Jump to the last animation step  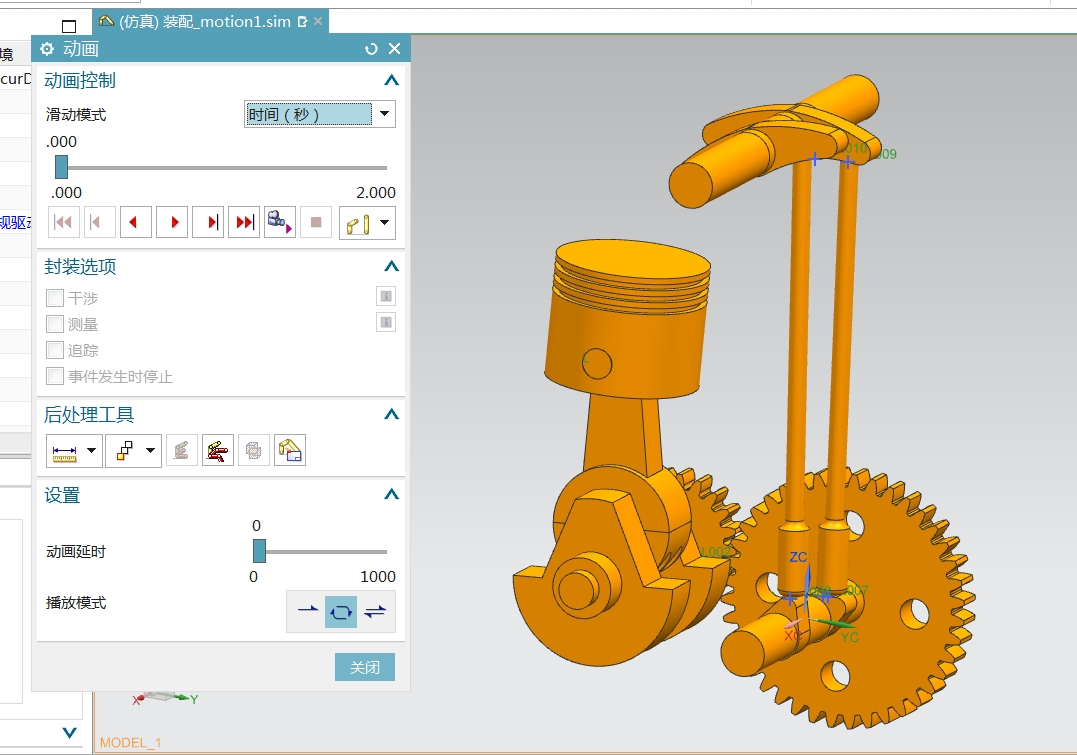click(244, 222)
